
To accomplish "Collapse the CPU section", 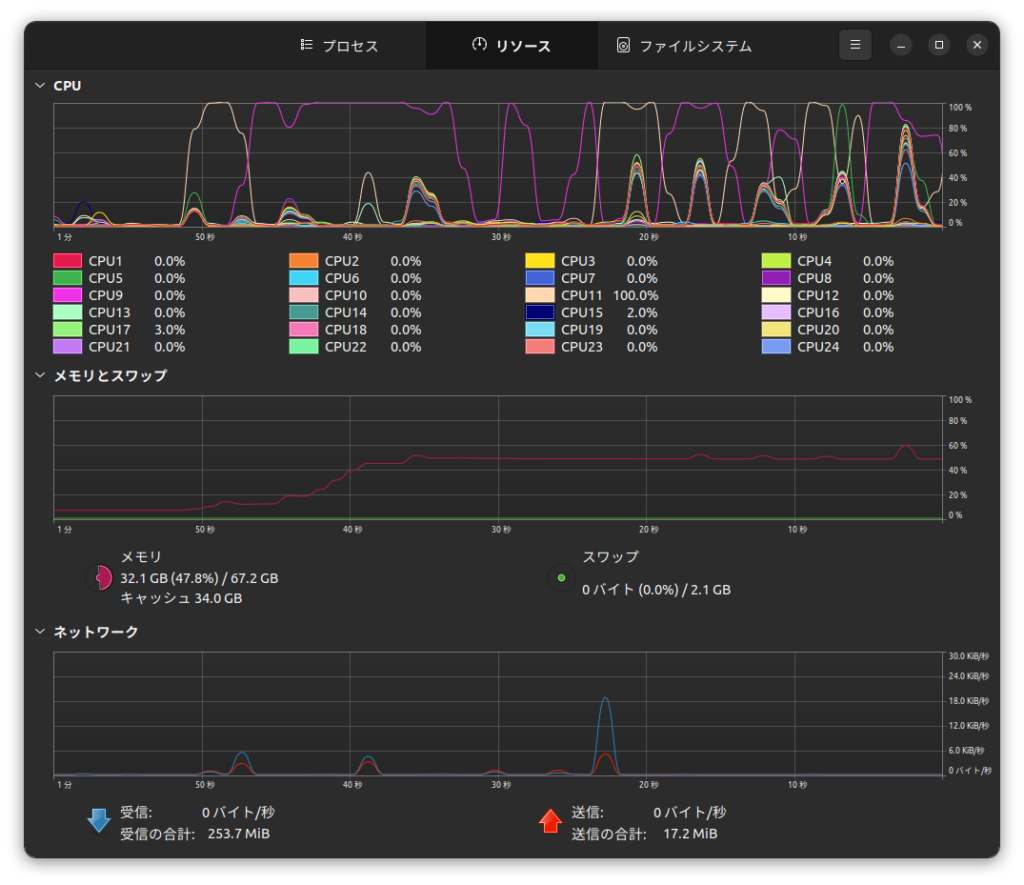I will (x=39, y=86).
